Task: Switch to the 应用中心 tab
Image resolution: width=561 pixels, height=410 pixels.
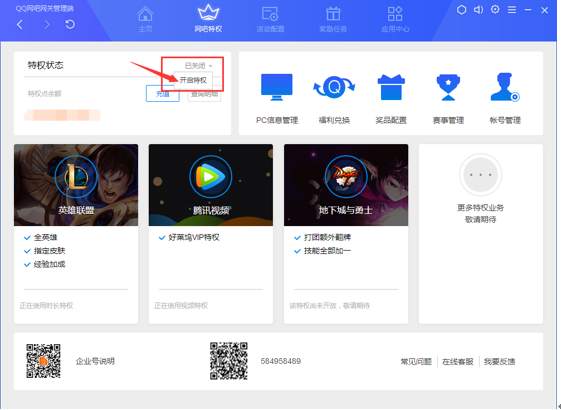Action: point(395,19)
